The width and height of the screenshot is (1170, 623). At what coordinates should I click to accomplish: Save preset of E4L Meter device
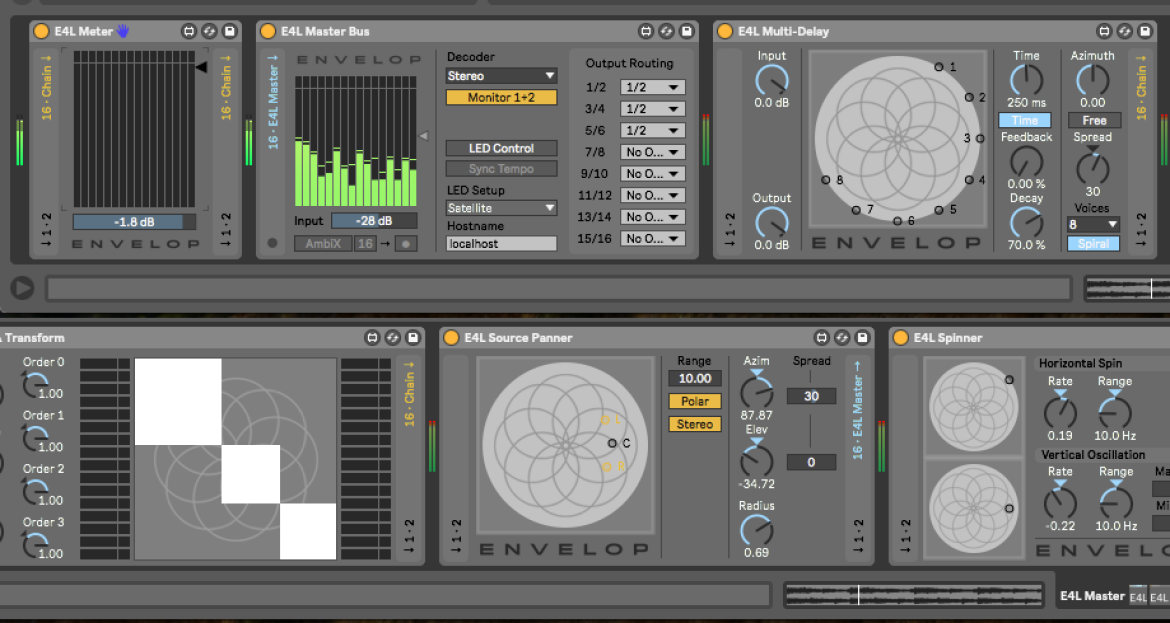[x=229, y=31]
